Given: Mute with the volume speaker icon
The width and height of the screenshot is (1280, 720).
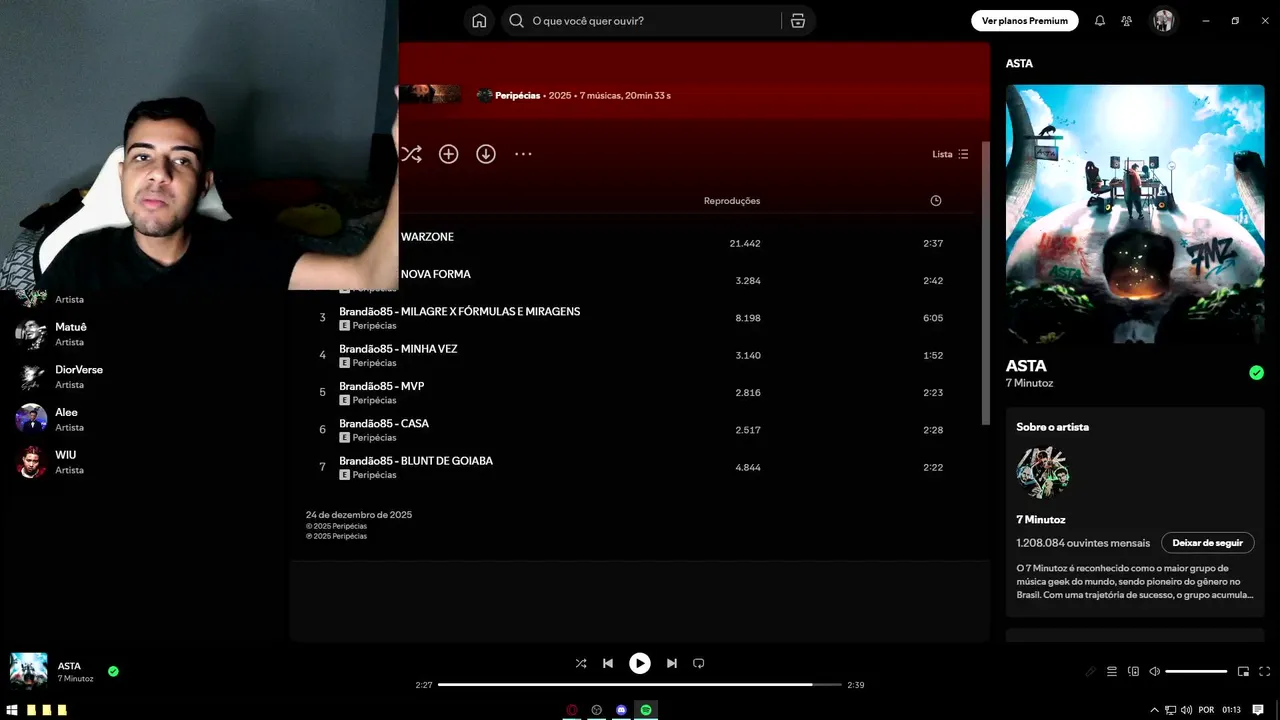Looking at the screenshot, I should point(1155,671).
